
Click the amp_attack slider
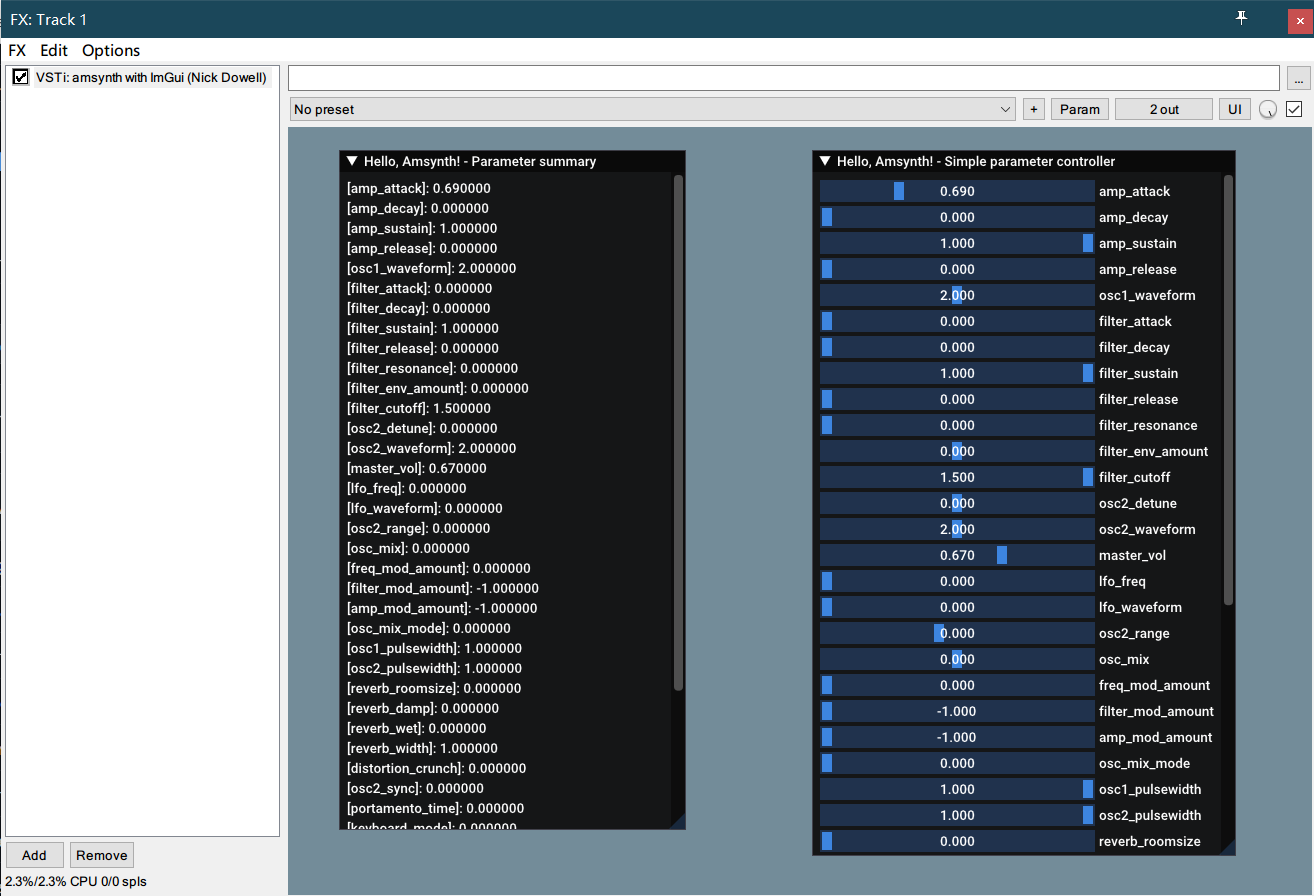click(x=957, y=191)
